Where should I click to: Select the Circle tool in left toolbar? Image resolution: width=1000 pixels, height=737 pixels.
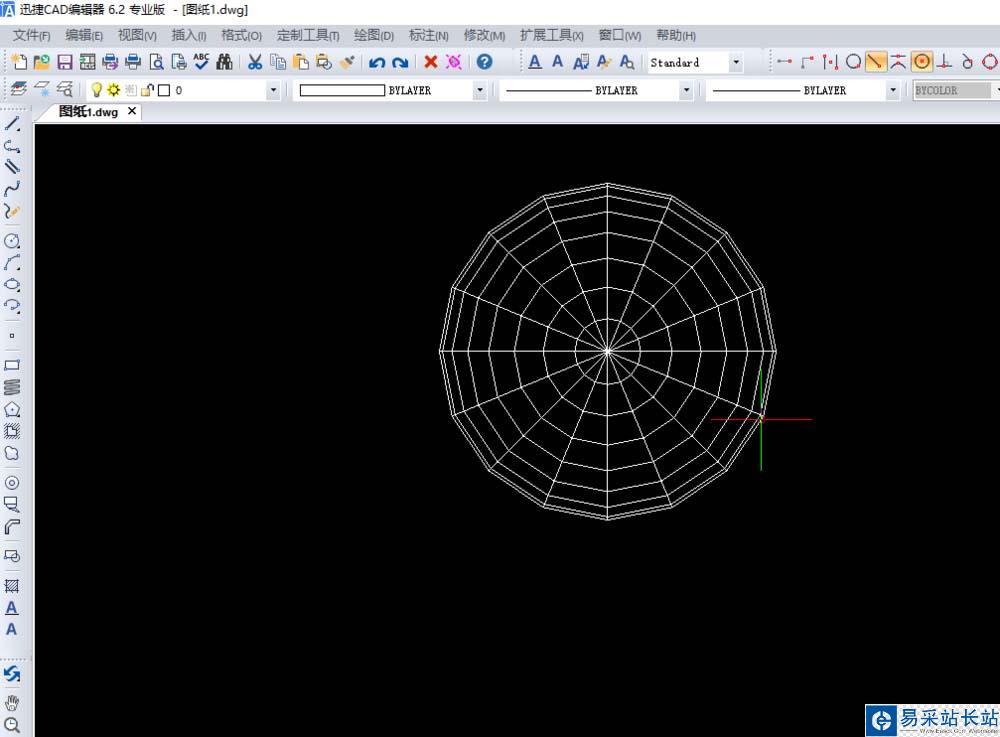pyautogui.click(x=12, y=241)
